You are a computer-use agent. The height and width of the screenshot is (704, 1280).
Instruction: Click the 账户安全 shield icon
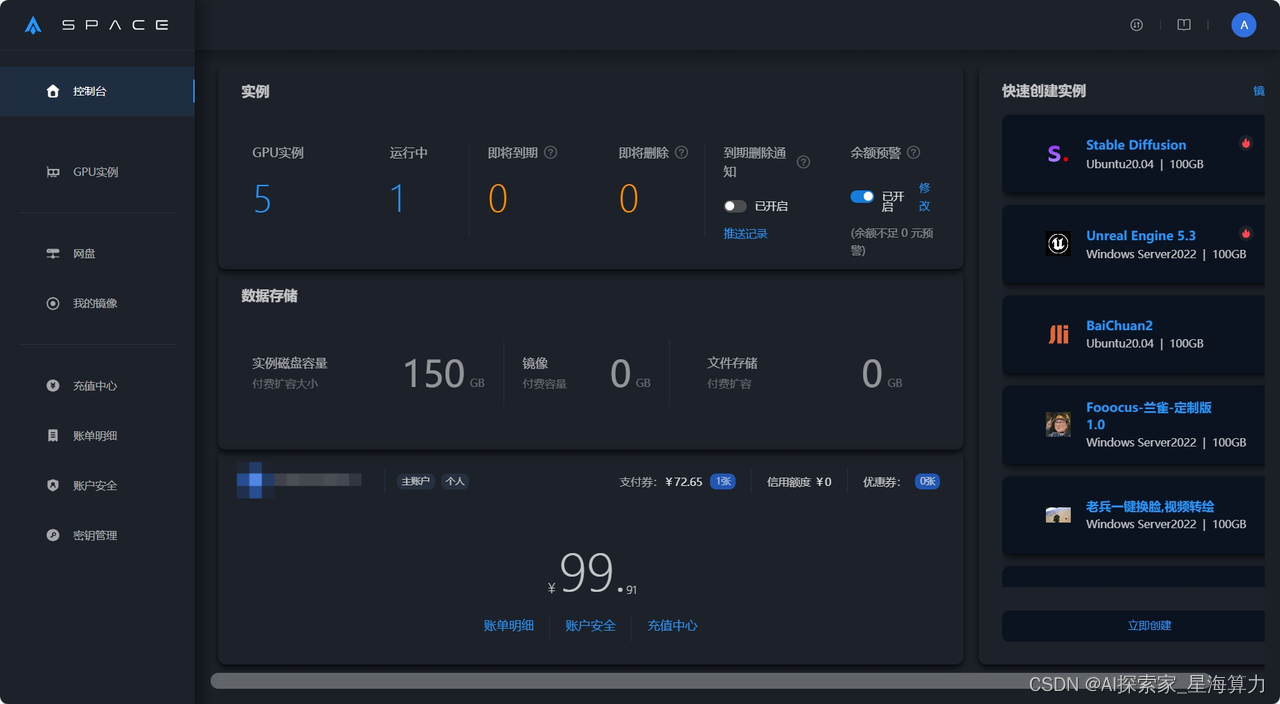pos(53,485)
